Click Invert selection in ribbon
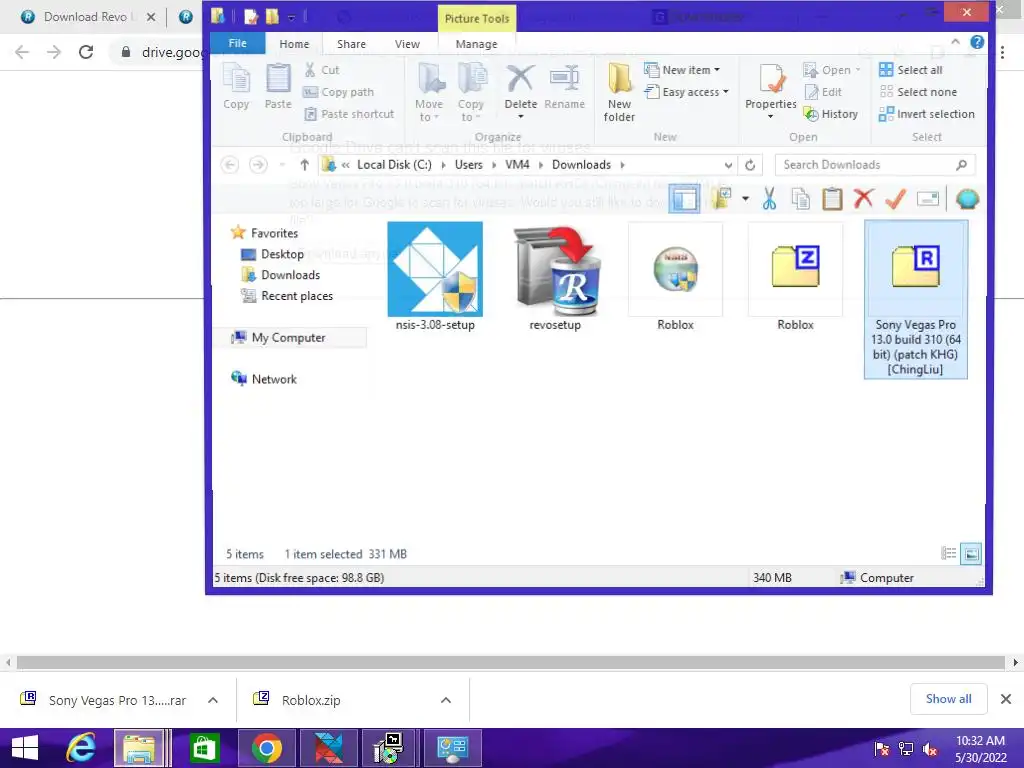1024x768 pixels. tap(927, 114)
